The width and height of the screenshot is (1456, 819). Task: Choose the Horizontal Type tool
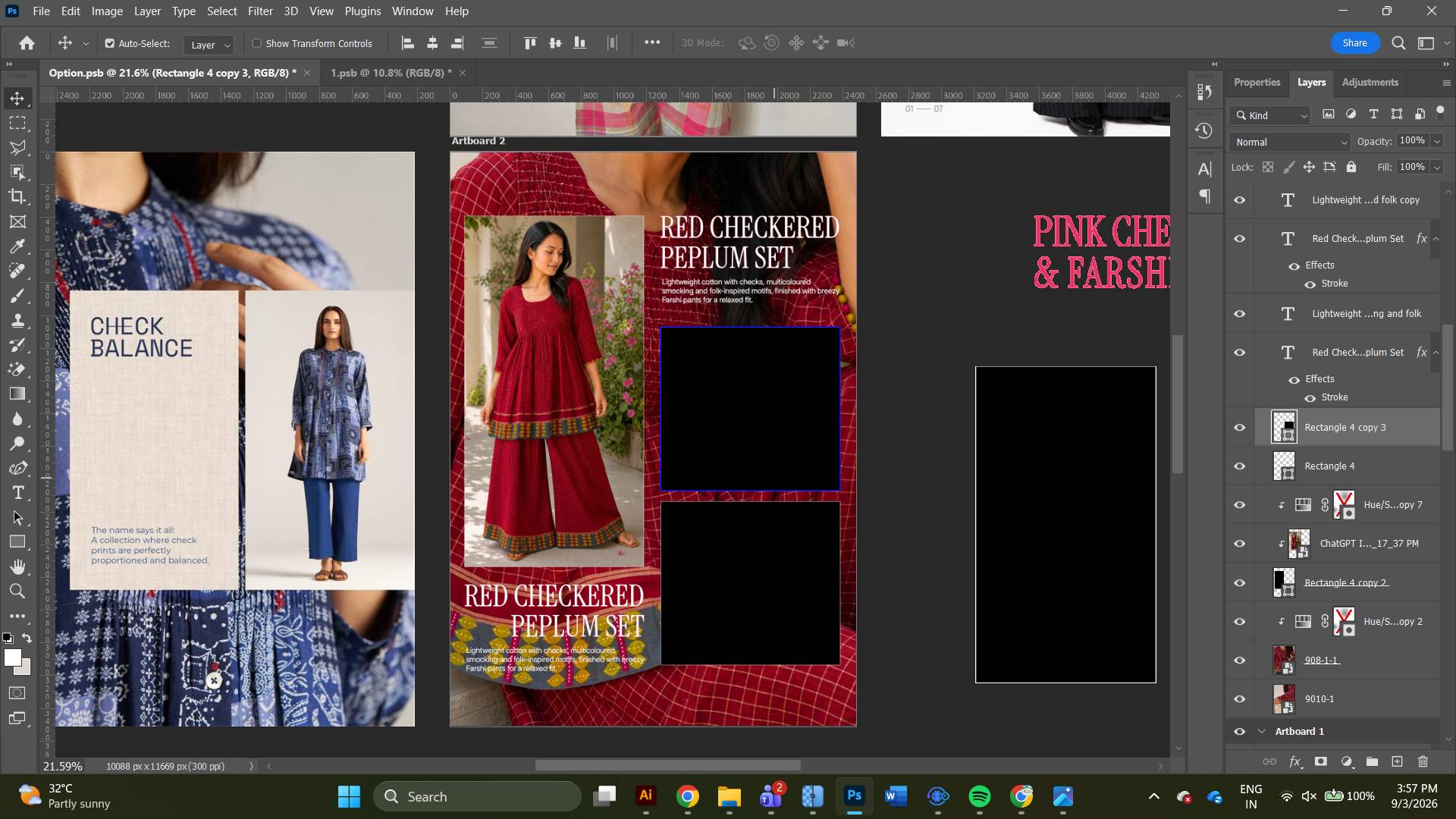coord(17,493)
